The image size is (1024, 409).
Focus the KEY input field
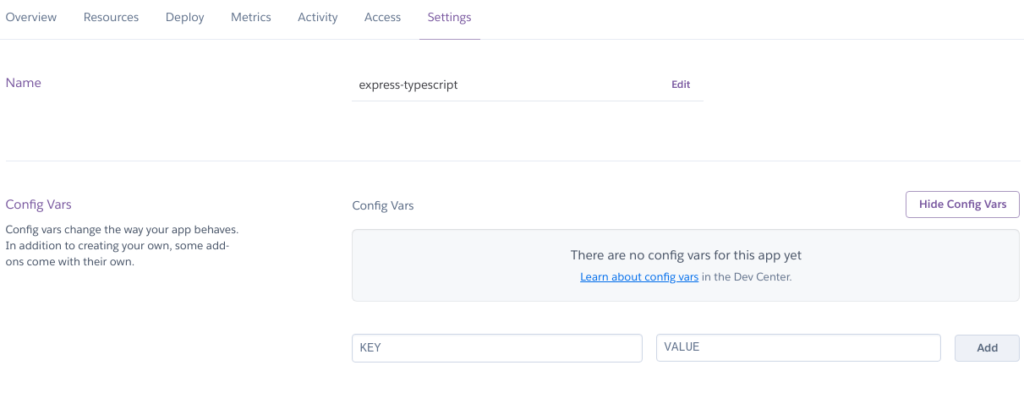point(497,348)
